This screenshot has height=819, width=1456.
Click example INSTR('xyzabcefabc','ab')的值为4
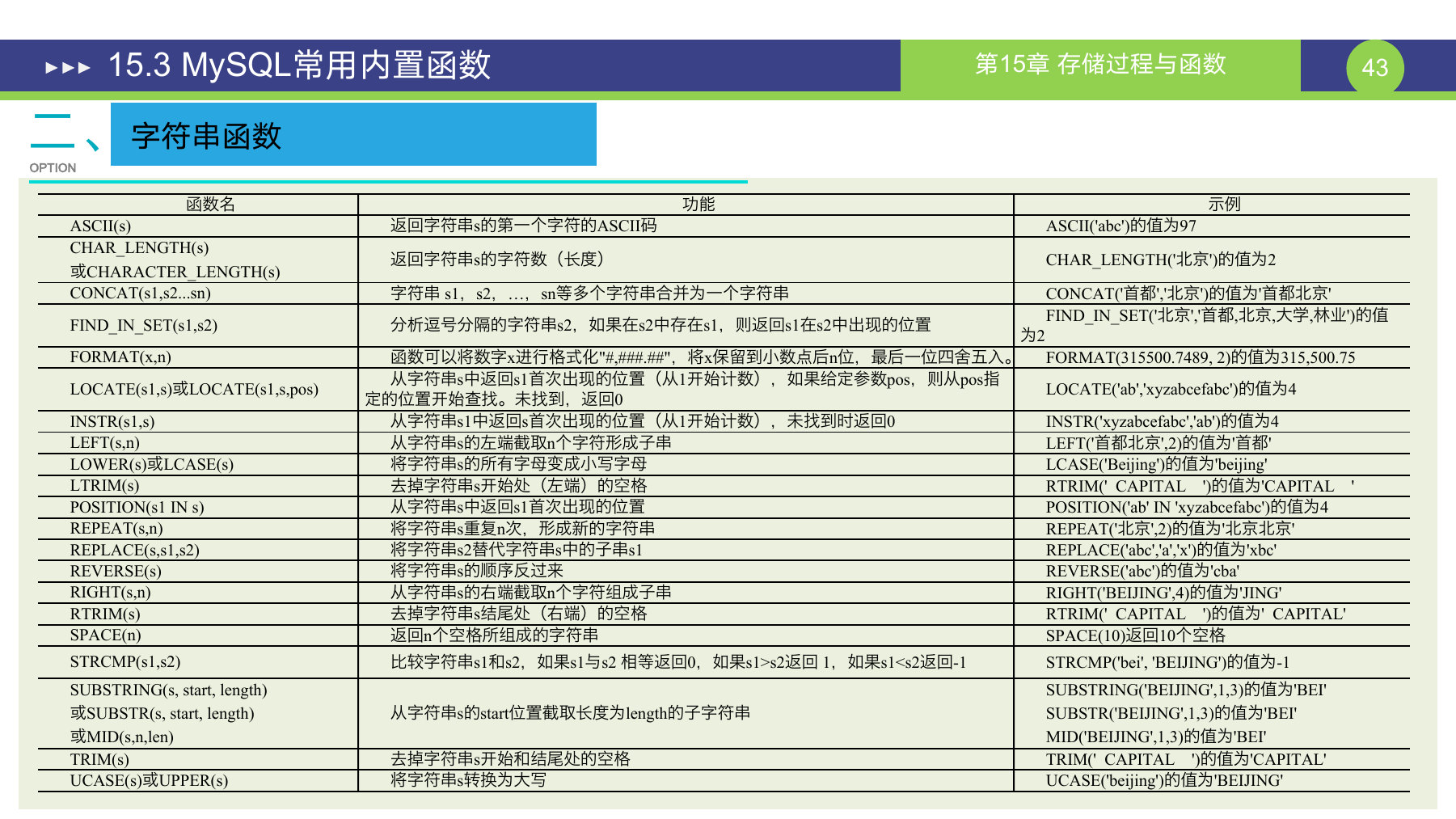1162,421
